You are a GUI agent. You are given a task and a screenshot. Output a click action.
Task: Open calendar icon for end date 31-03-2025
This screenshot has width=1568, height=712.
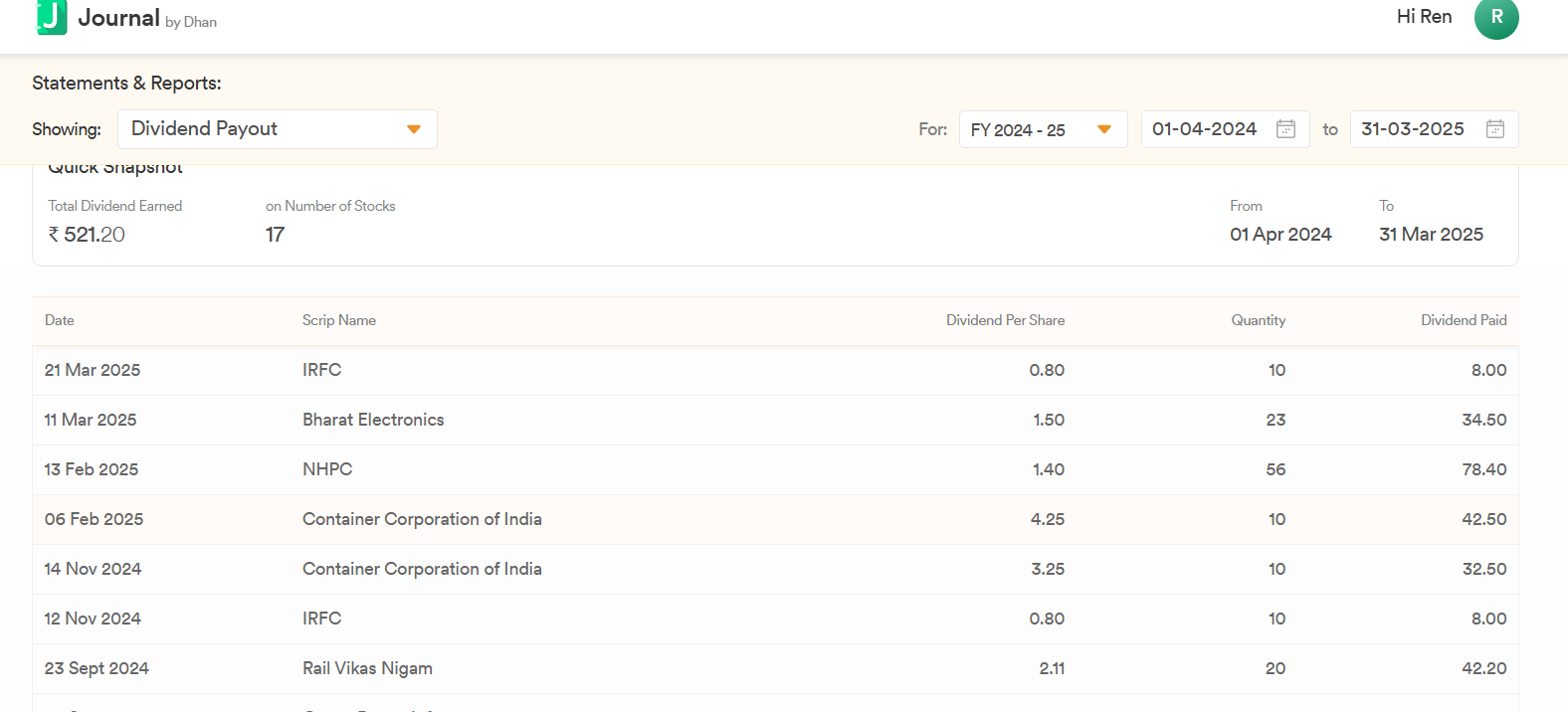tap(1494, 129)
